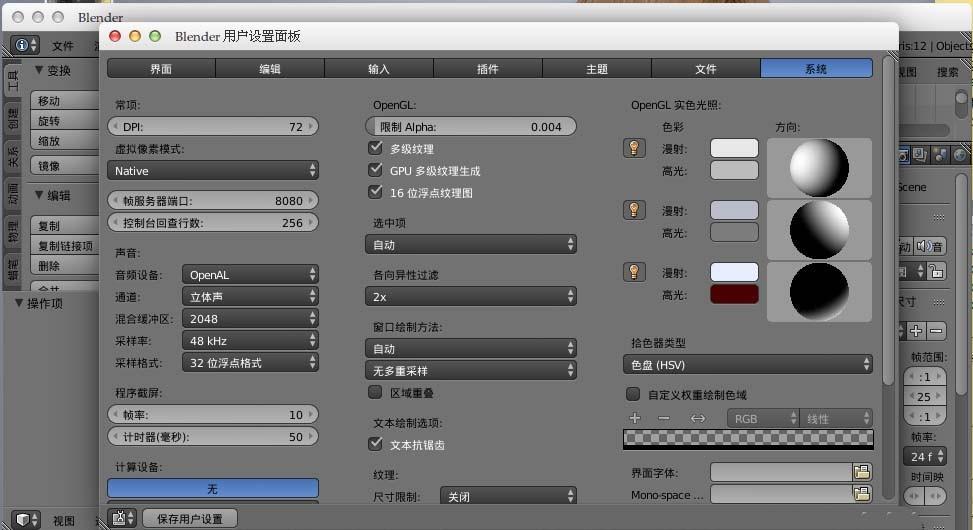Image resolution: width=973 pixels, height=530 pixels.
Task: Toggle the second OpenGL light bulb icon
Action: click(x=634, y=210)
